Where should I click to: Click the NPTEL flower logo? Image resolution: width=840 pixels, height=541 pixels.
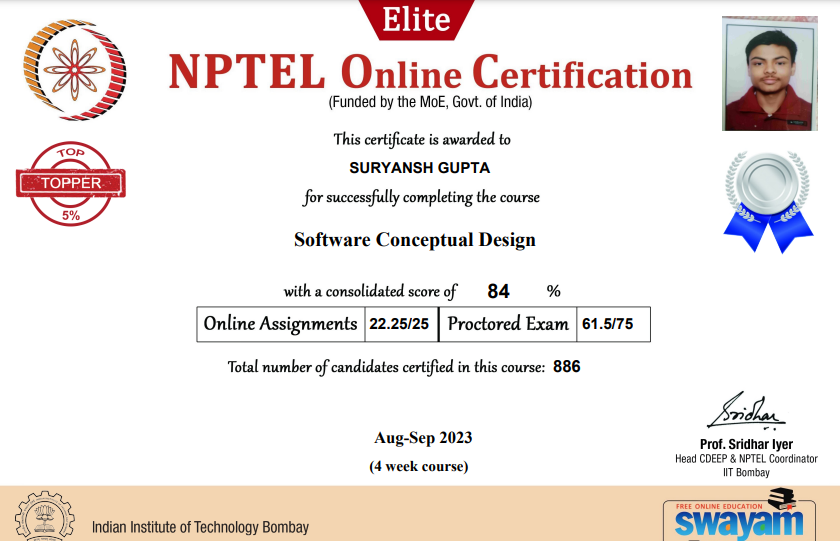(74, 70)
